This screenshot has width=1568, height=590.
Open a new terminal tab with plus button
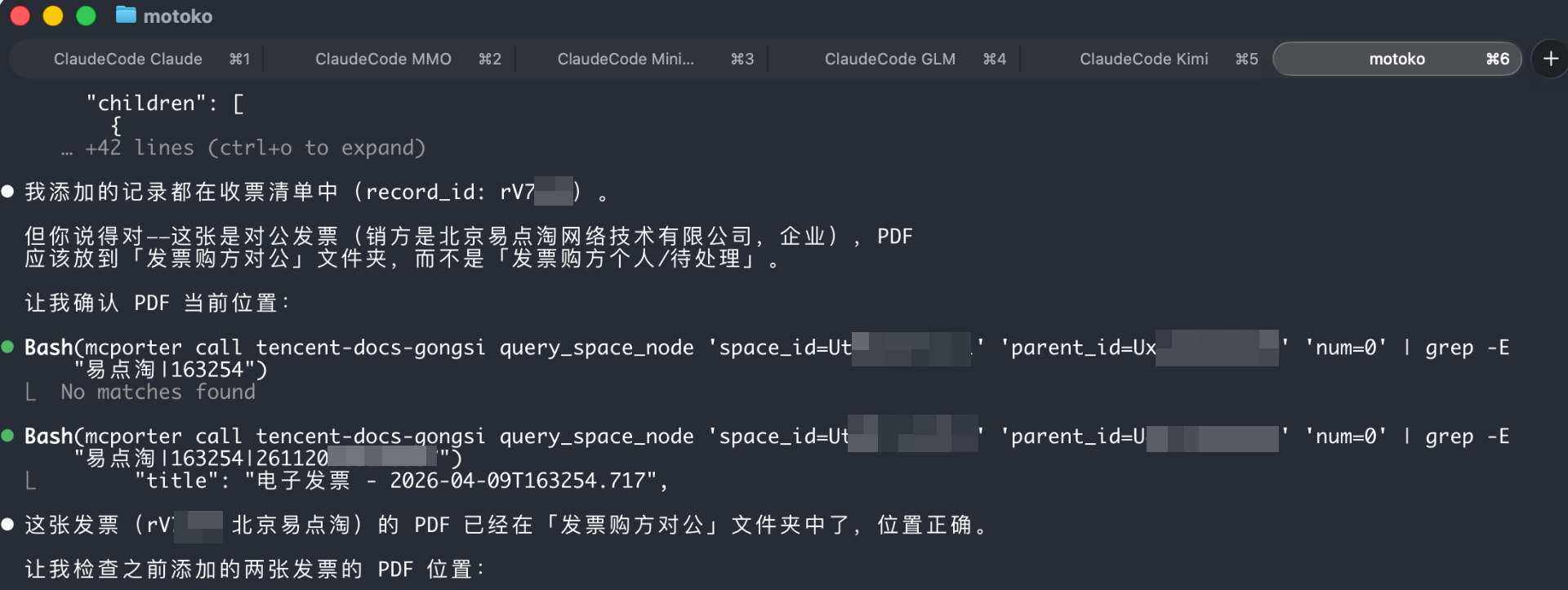click(1550, 59)
